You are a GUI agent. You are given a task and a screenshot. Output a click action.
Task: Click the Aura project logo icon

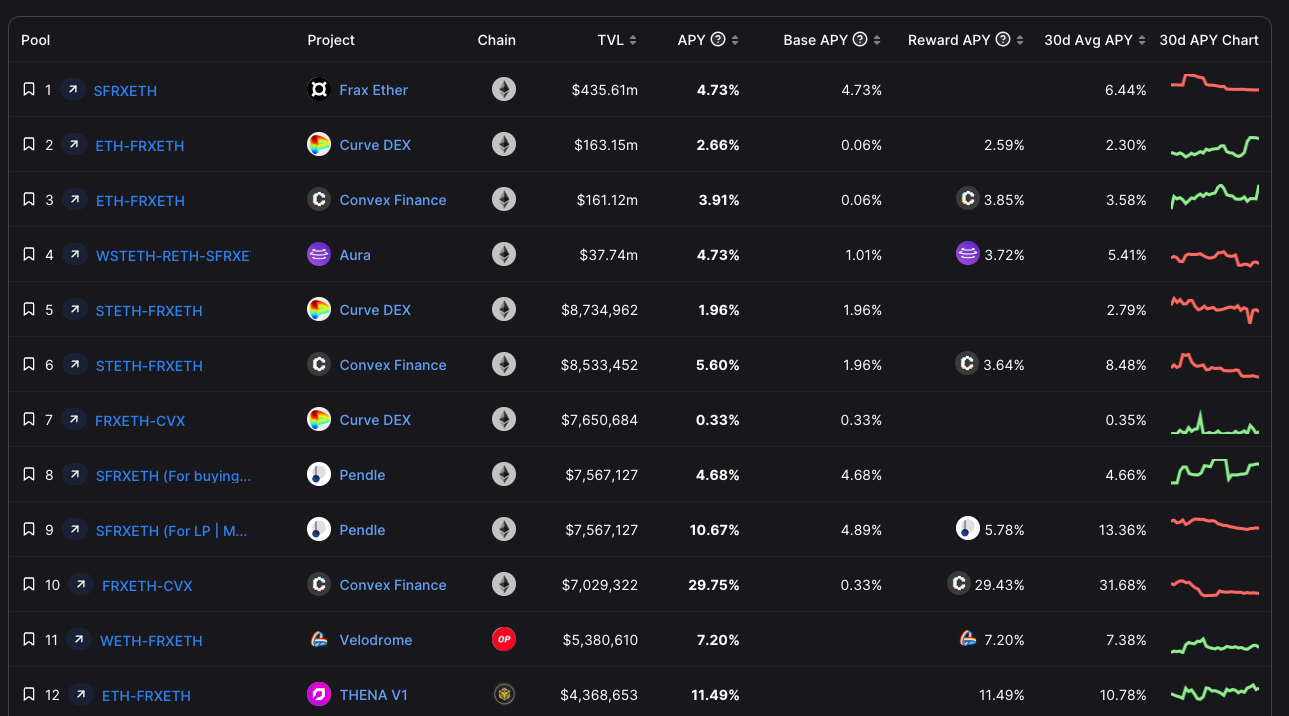coord(318,255)
